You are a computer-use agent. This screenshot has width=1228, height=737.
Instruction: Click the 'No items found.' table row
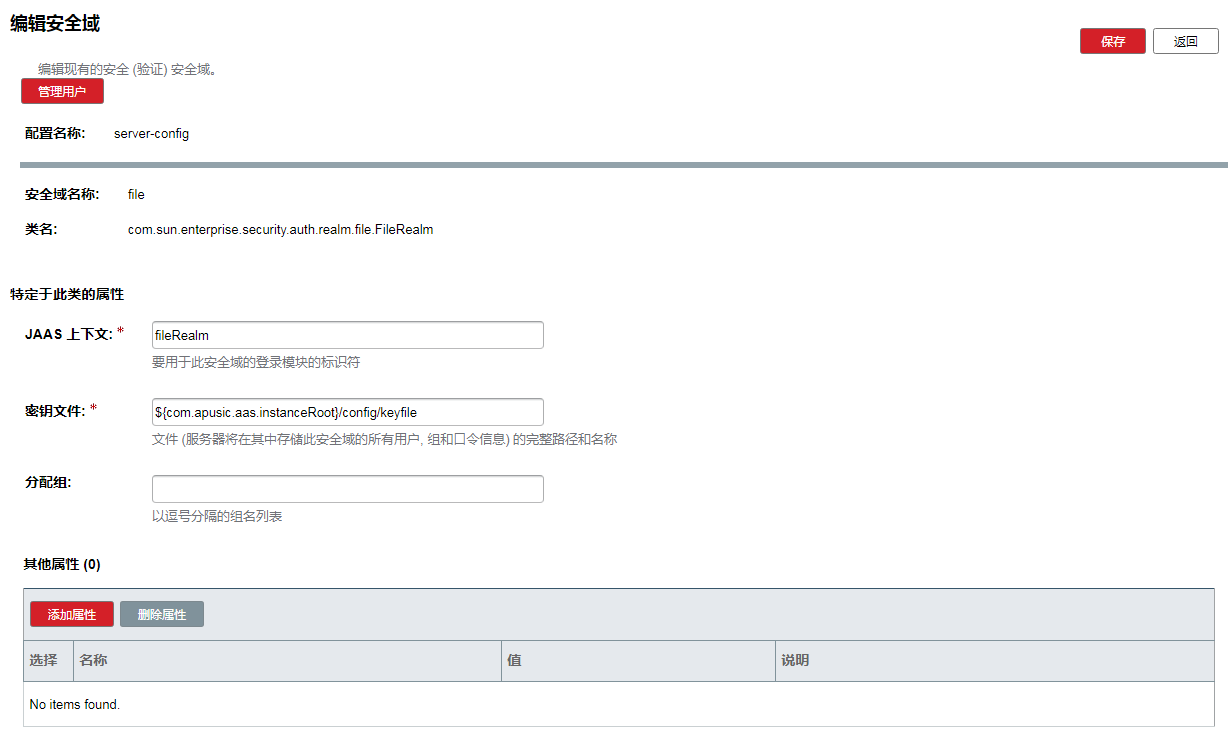tap(75, 704)
